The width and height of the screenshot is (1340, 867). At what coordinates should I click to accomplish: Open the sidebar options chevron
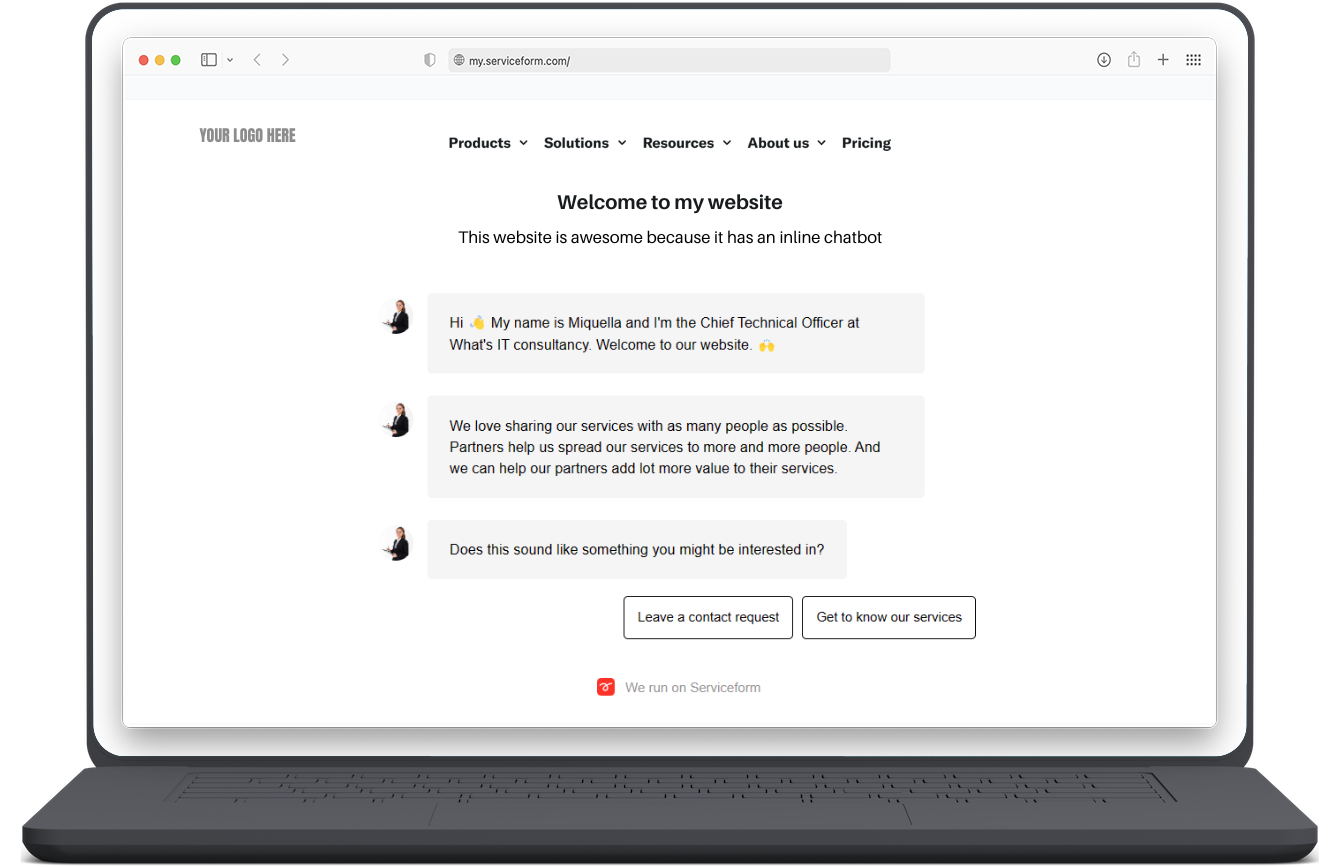pos(230,60)
